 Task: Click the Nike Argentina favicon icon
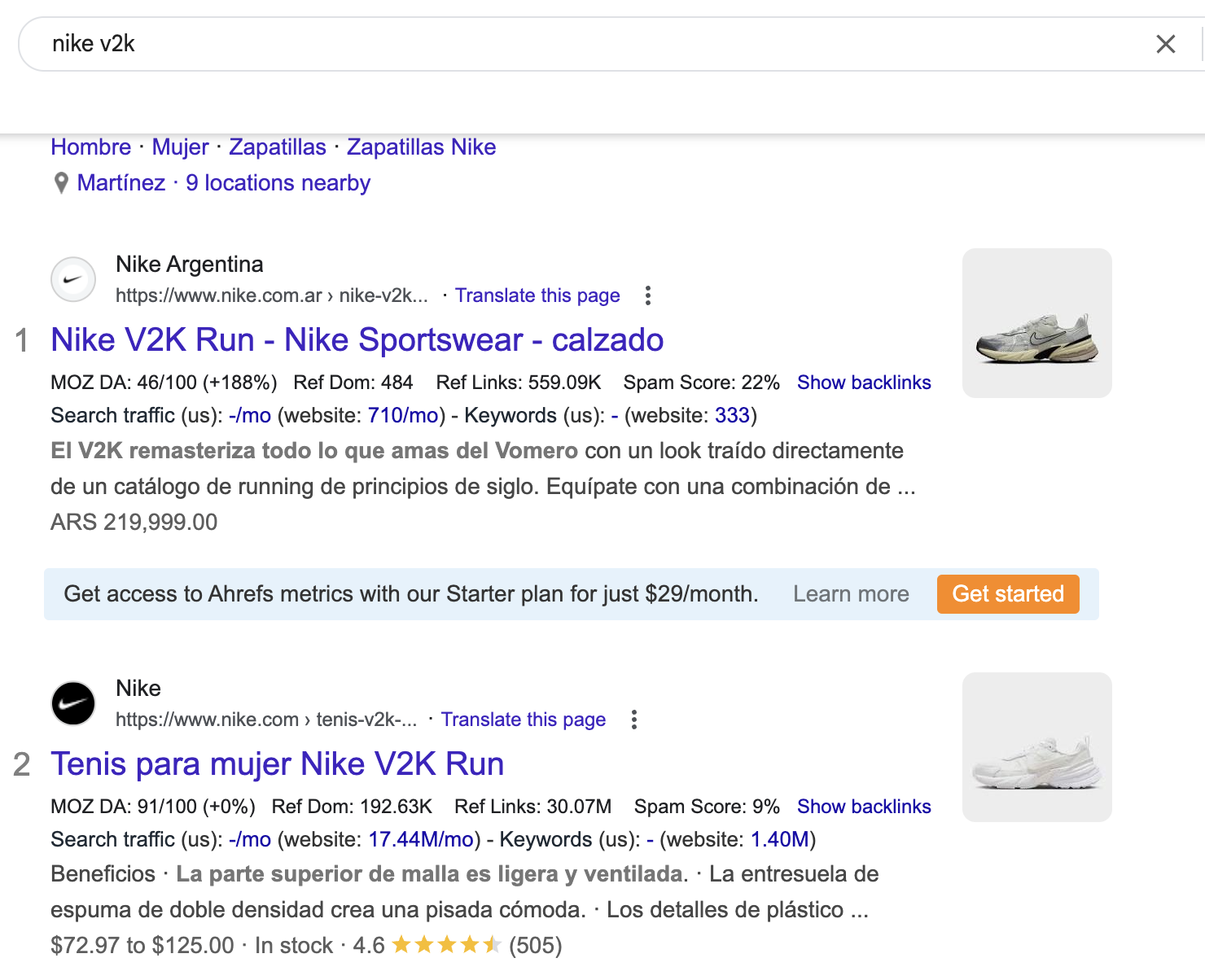pos(73,279)
